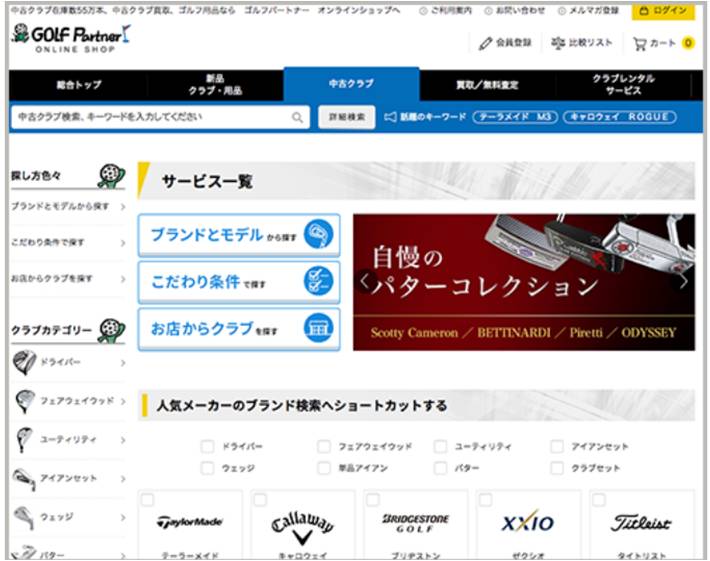Tick the XXIO card checkbox
This screenshot has height=561, width=710.
click(485, 500)
